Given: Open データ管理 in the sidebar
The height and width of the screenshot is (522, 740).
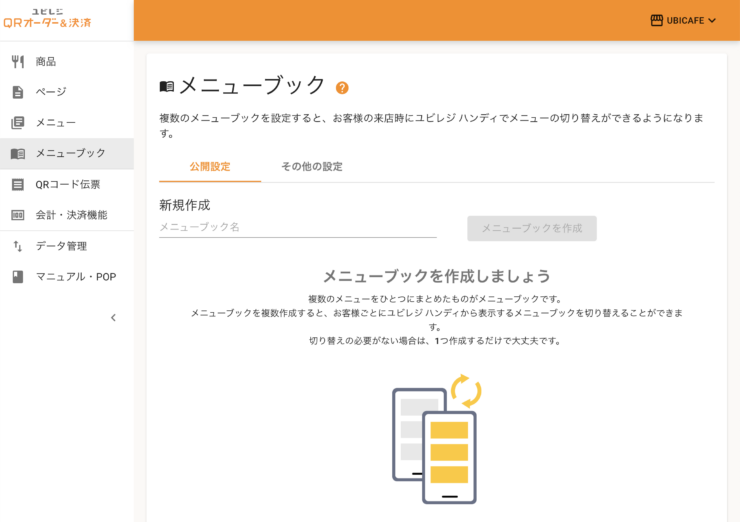Looking at the screenshot, I should pyautogui.click(x=67, y=246).
